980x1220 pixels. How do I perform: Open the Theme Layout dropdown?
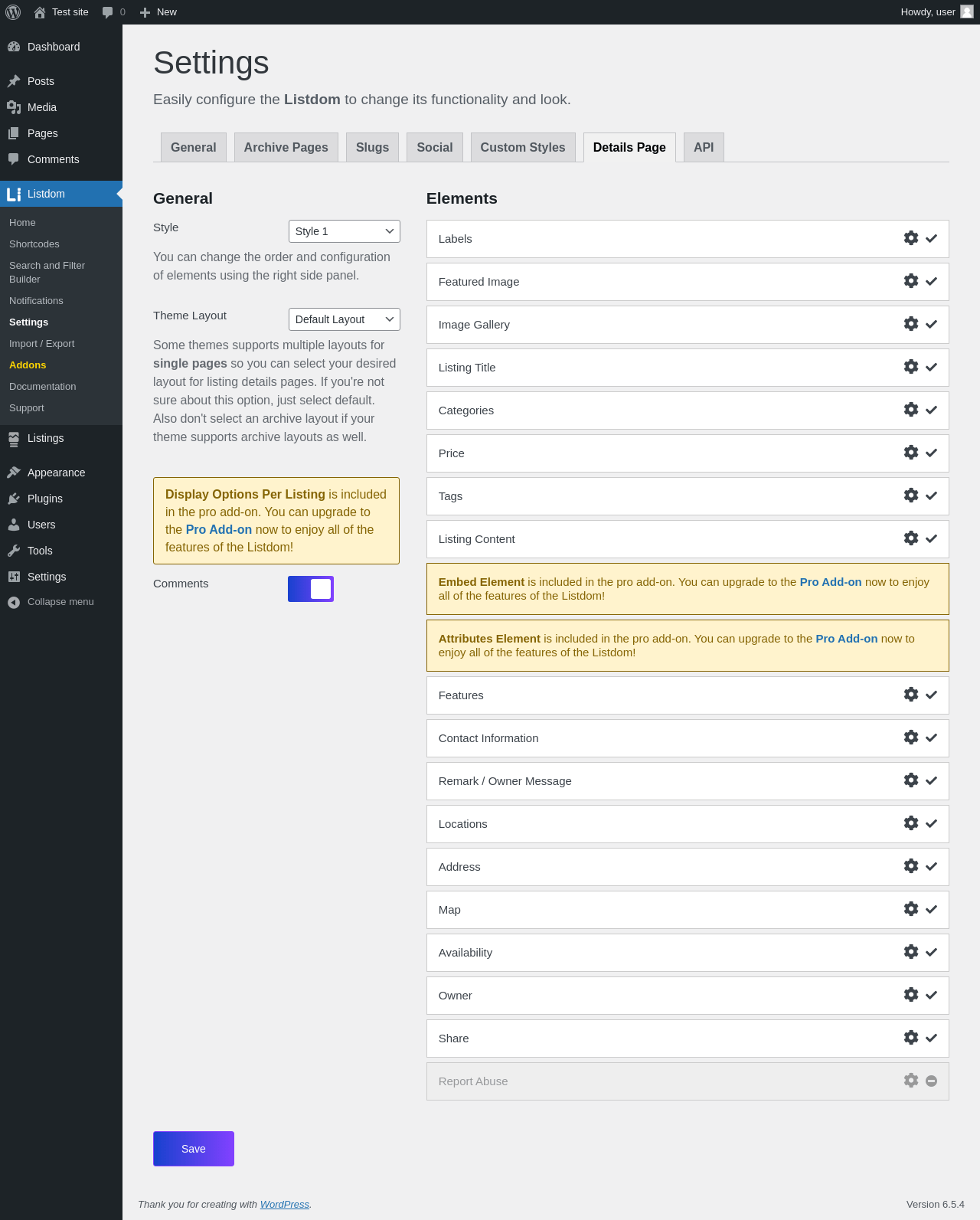pyautogui.click(x=344, y=319)
